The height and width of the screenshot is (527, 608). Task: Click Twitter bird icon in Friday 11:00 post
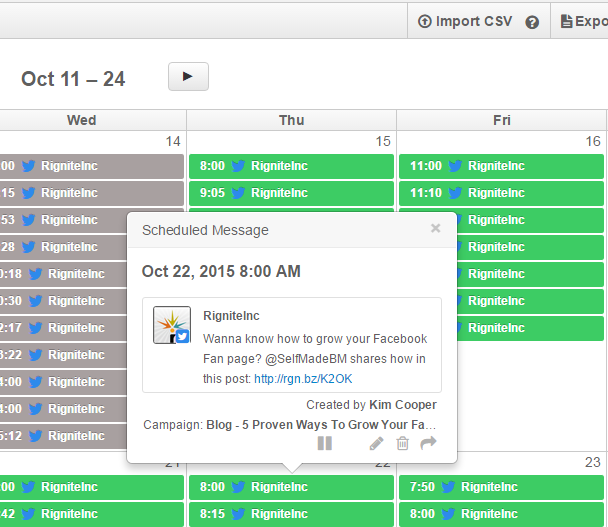[x=455, y=166]
